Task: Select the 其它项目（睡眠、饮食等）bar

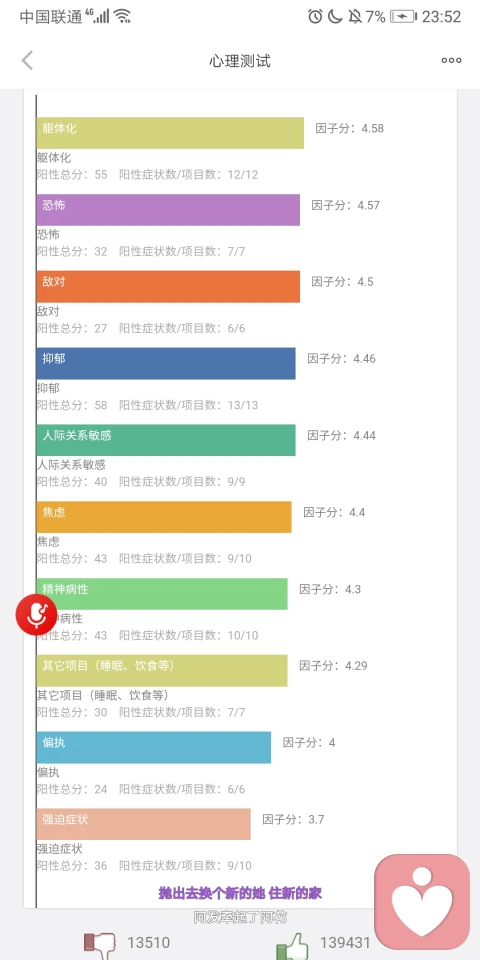Action: coord(162,670)
